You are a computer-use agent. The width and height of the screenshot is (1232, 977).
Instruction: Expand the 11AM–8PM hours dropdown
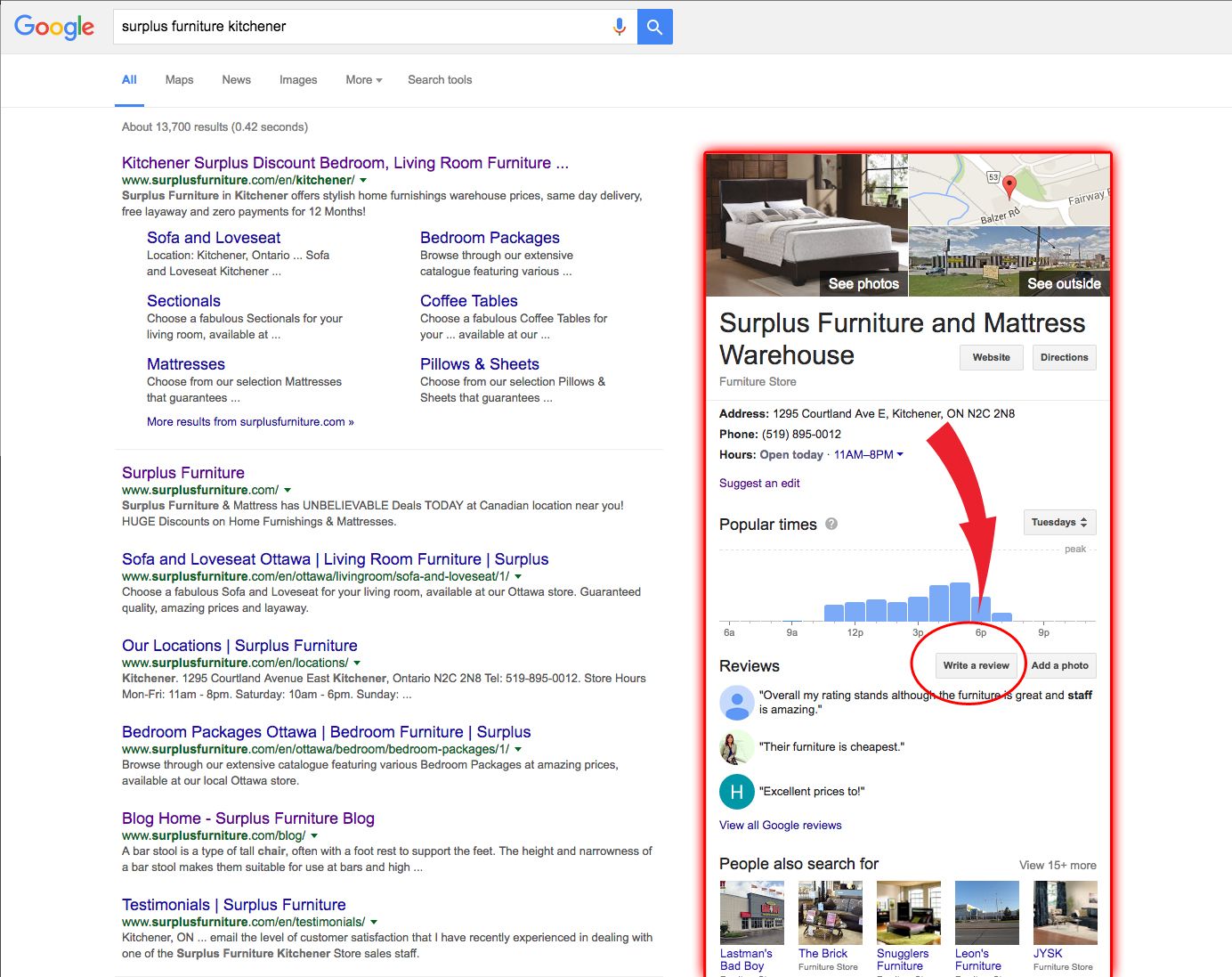tap(869, 454)
